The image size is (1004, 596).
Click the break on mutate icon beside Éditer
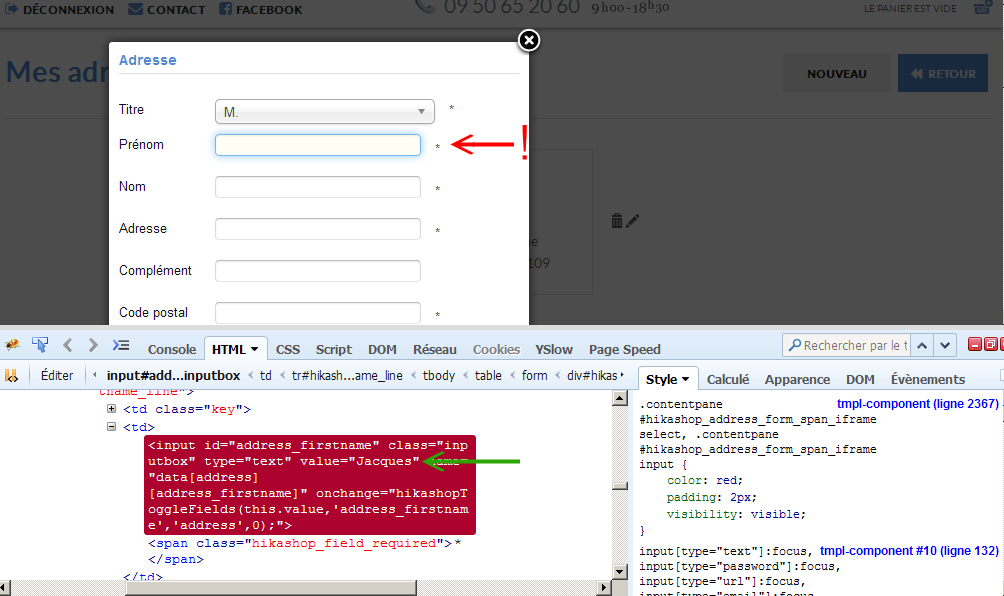[12, 376]
